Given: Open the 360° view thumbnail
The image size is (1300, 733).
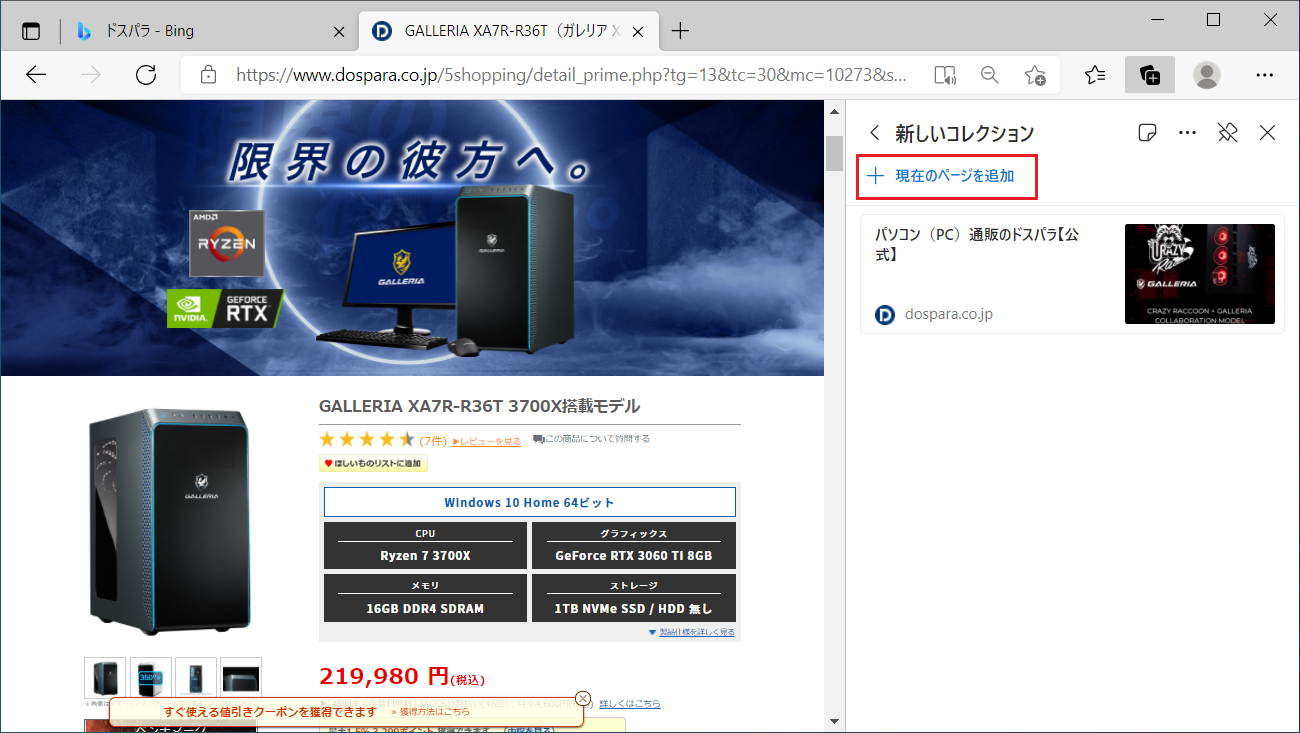Looking at the screenshot, I should pyautogui.click(x=150, y=677).
